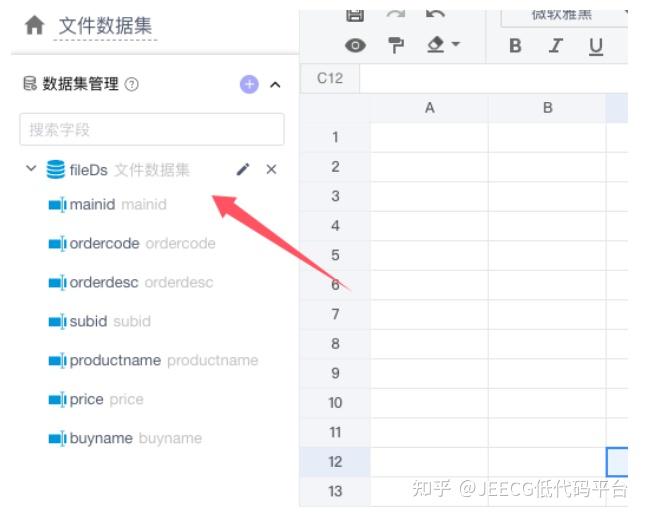Click the field icon beside mainid
This screenshot has width=645, height=516.
point(57,205)
